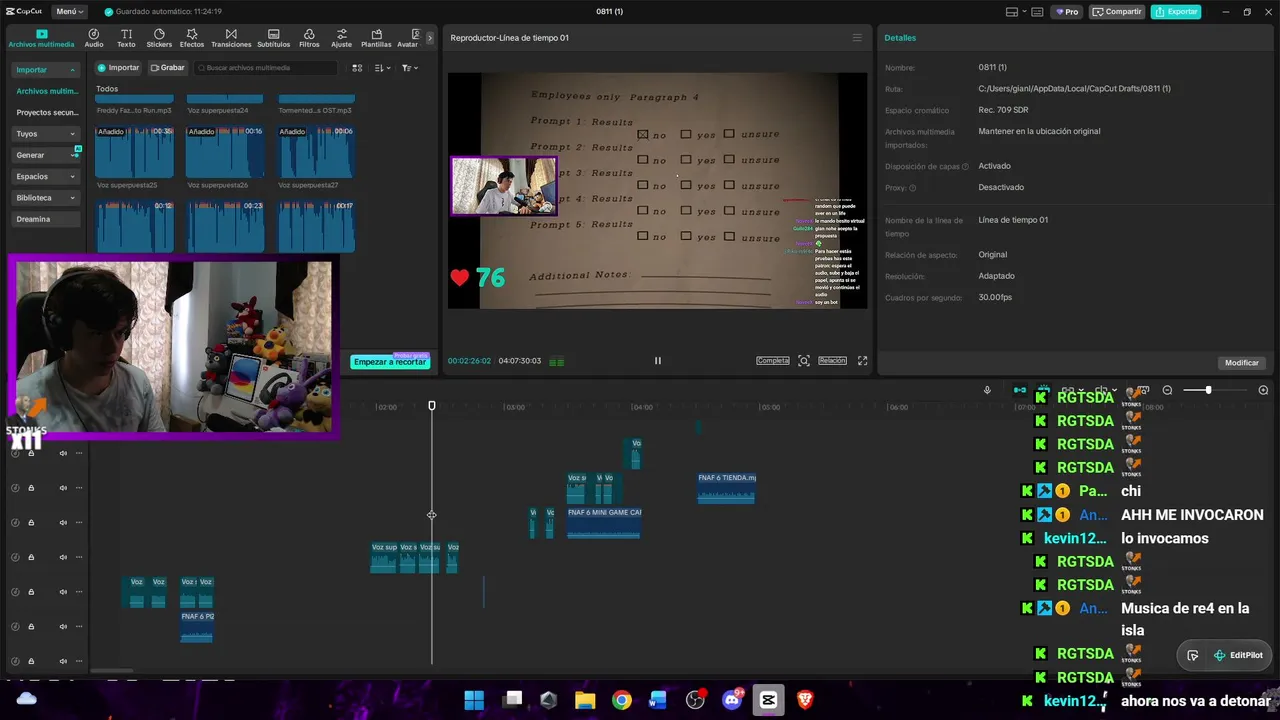
Task: Show more tabs with the right arrow
Action: (x=430, y=38)
